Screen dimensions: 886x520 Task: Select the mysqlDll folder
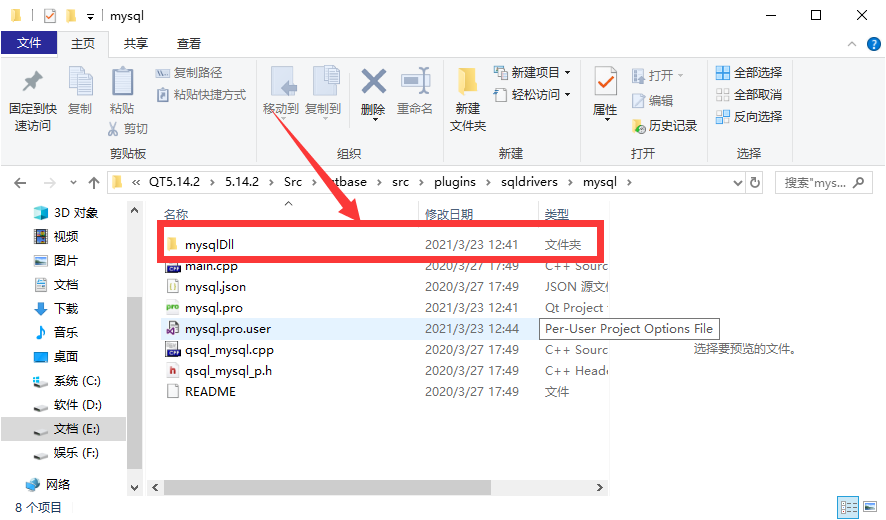(209, 245)
